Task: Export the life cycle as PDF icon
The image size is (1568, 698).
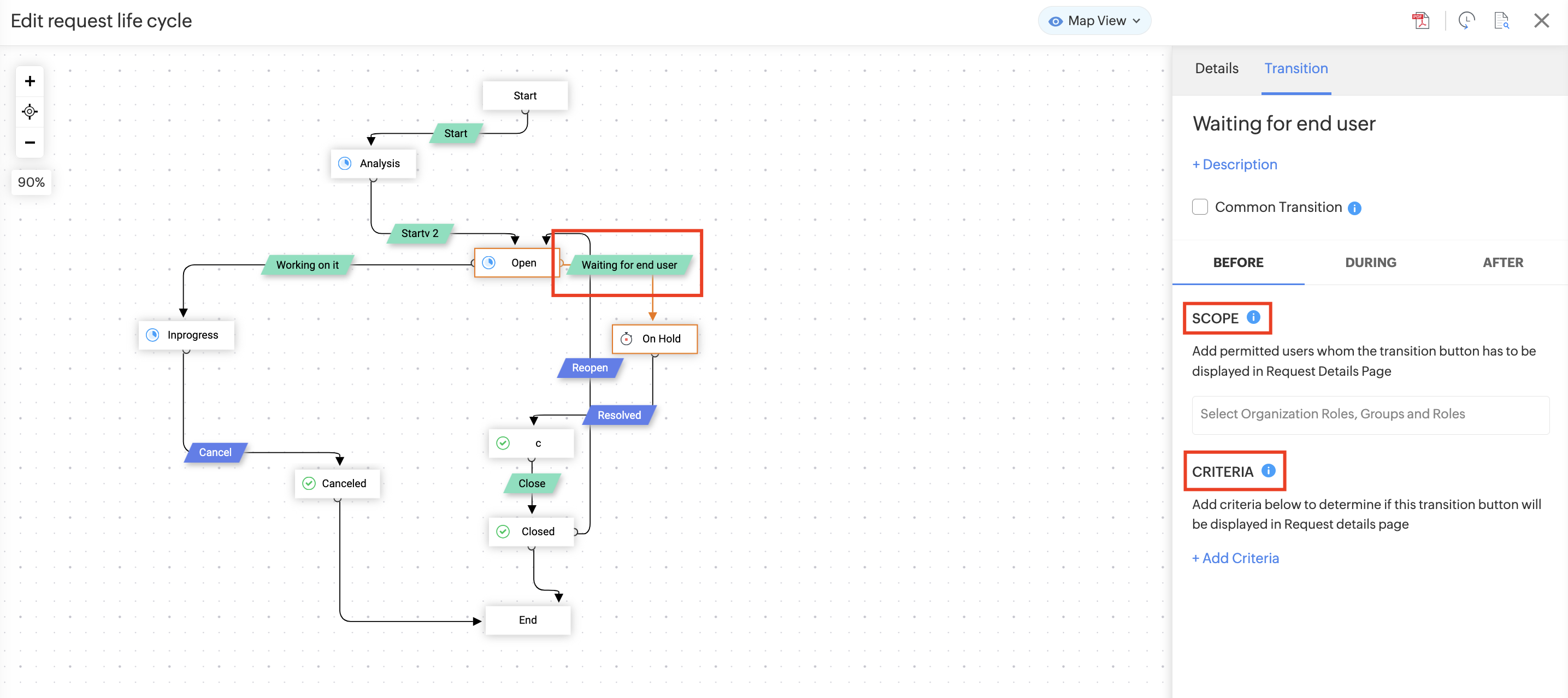Action: [x=1420, y=21]
